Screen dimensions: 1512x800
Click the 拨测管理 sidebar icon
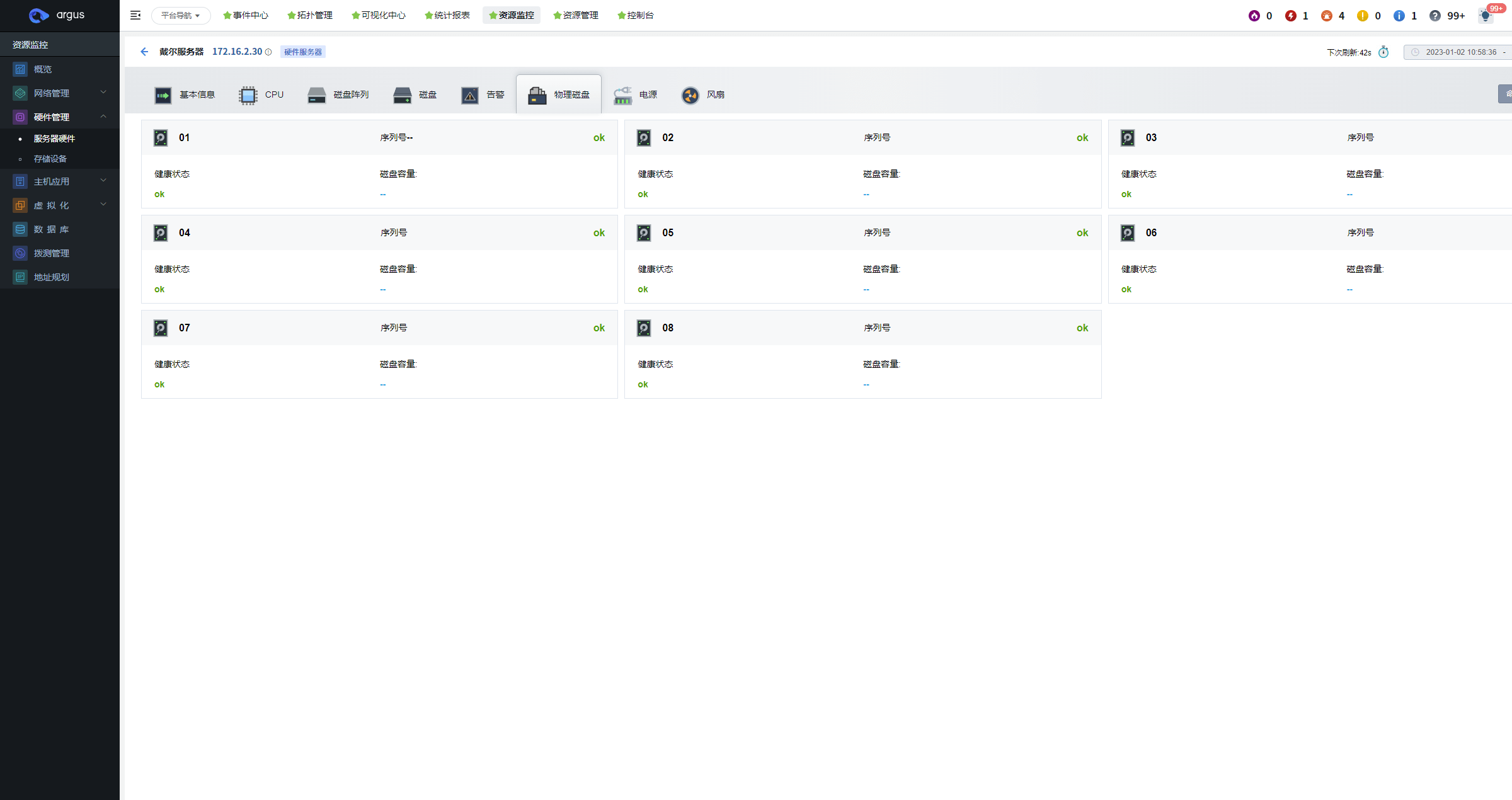tap(20, 253)
